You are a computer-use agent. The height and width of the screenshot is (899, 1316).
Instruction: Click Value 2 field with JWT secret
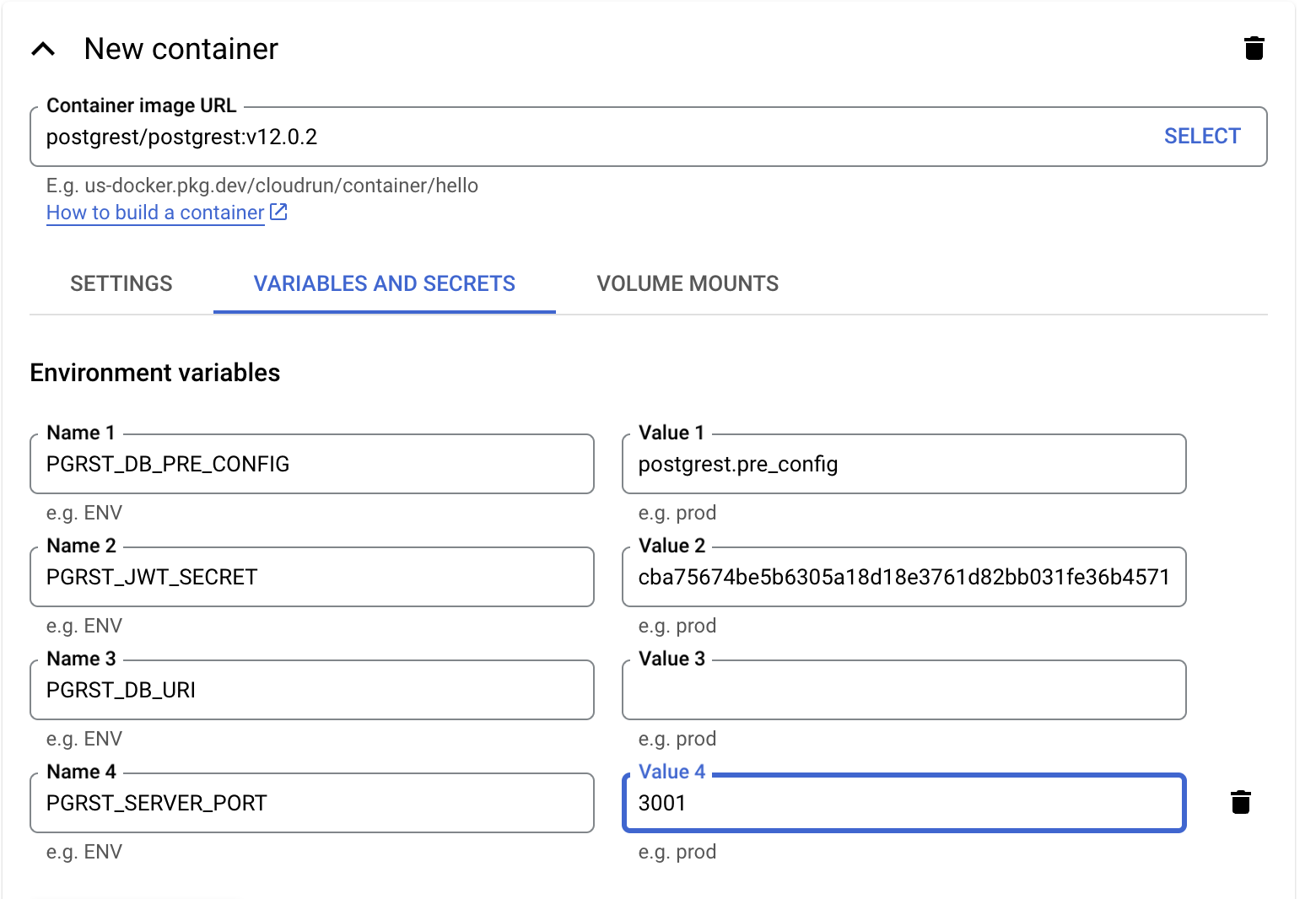[x=903, y=577]
